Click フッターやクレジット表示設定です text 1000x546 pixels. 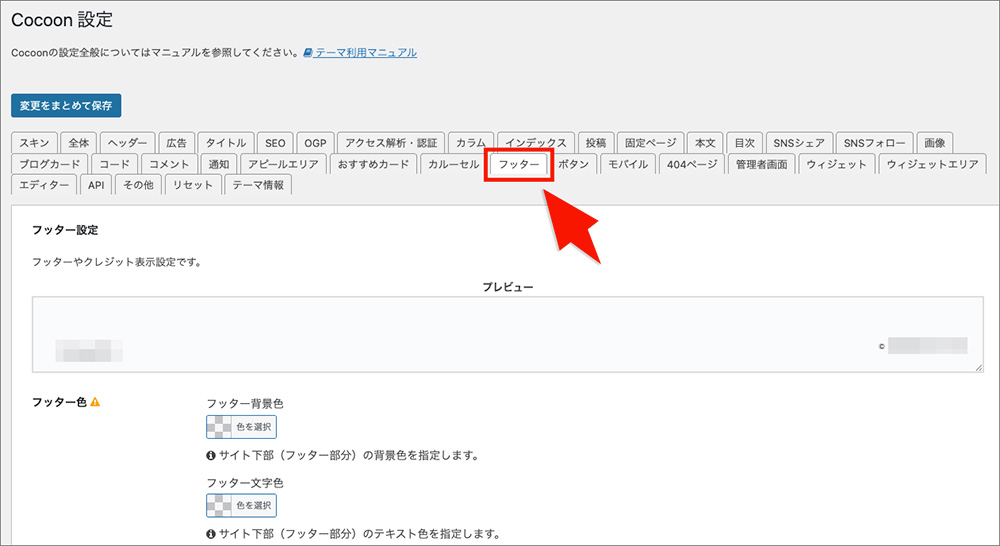tap(117, 262)
